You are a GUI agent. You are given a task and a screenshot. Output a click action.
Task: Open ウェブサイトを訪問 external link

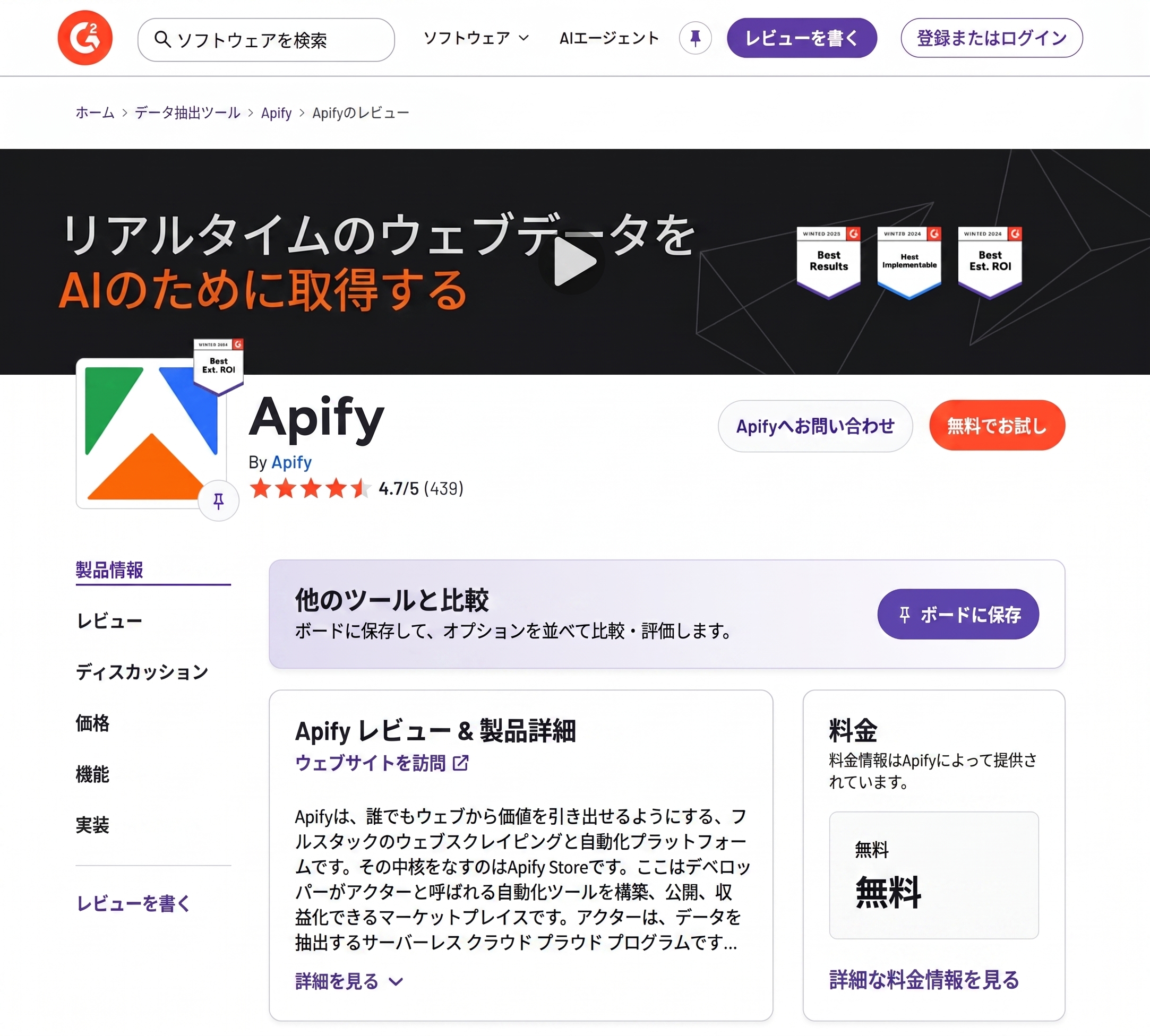(382, 763)
